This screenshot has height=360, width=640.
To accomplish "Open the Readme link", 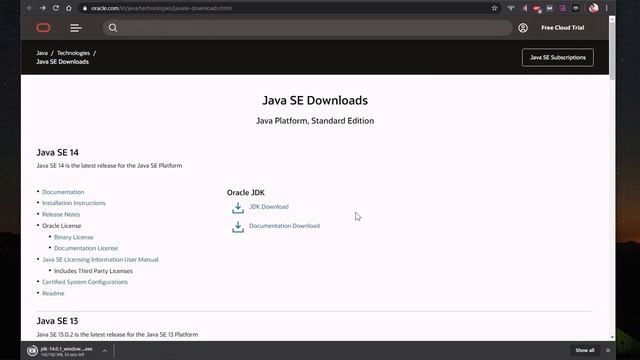I will point(53,293).
